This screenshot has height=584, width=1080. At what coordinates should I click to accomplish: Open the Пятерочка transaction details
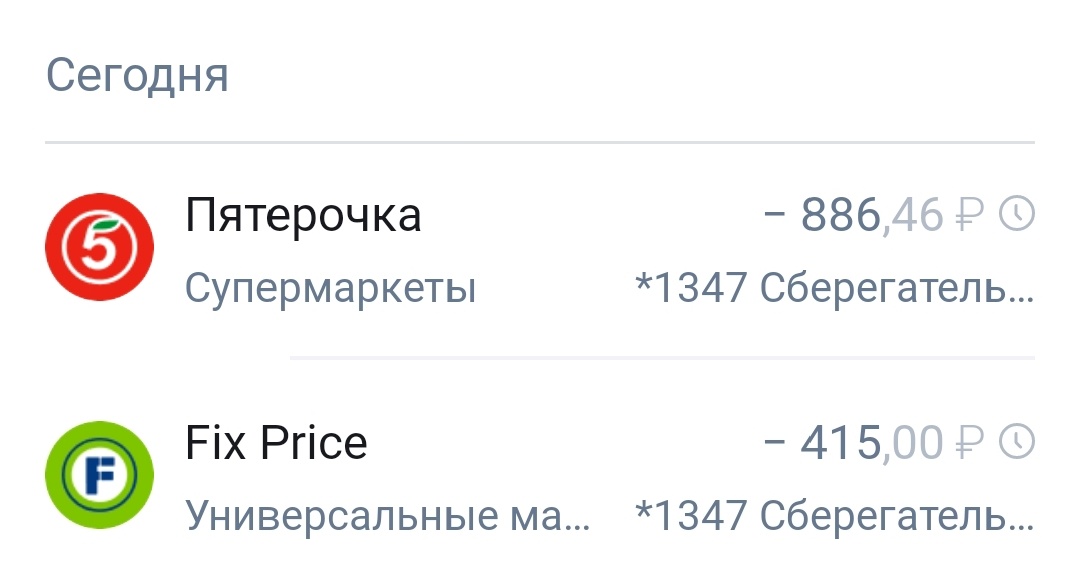(x=540, y=247)
